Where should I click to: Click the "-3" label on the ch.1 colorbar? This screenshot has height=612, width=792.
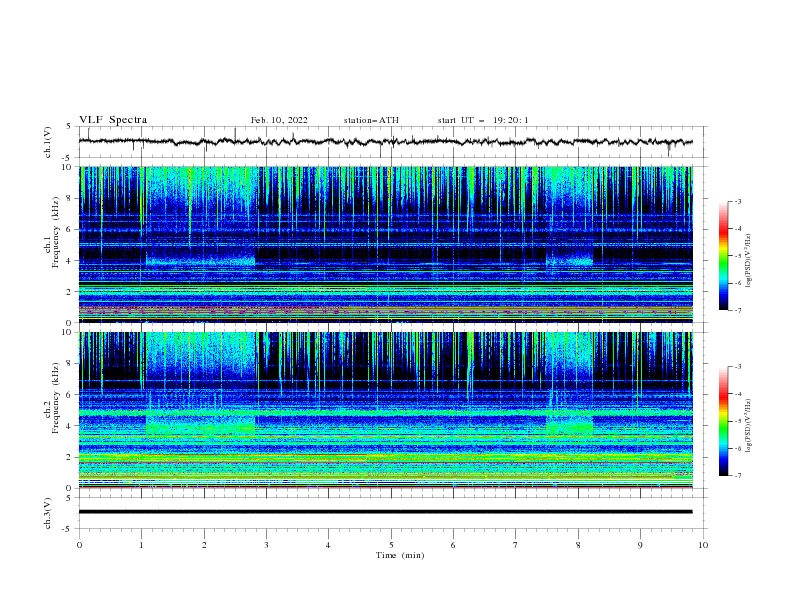pyautogui.click(x=737, y=201)
